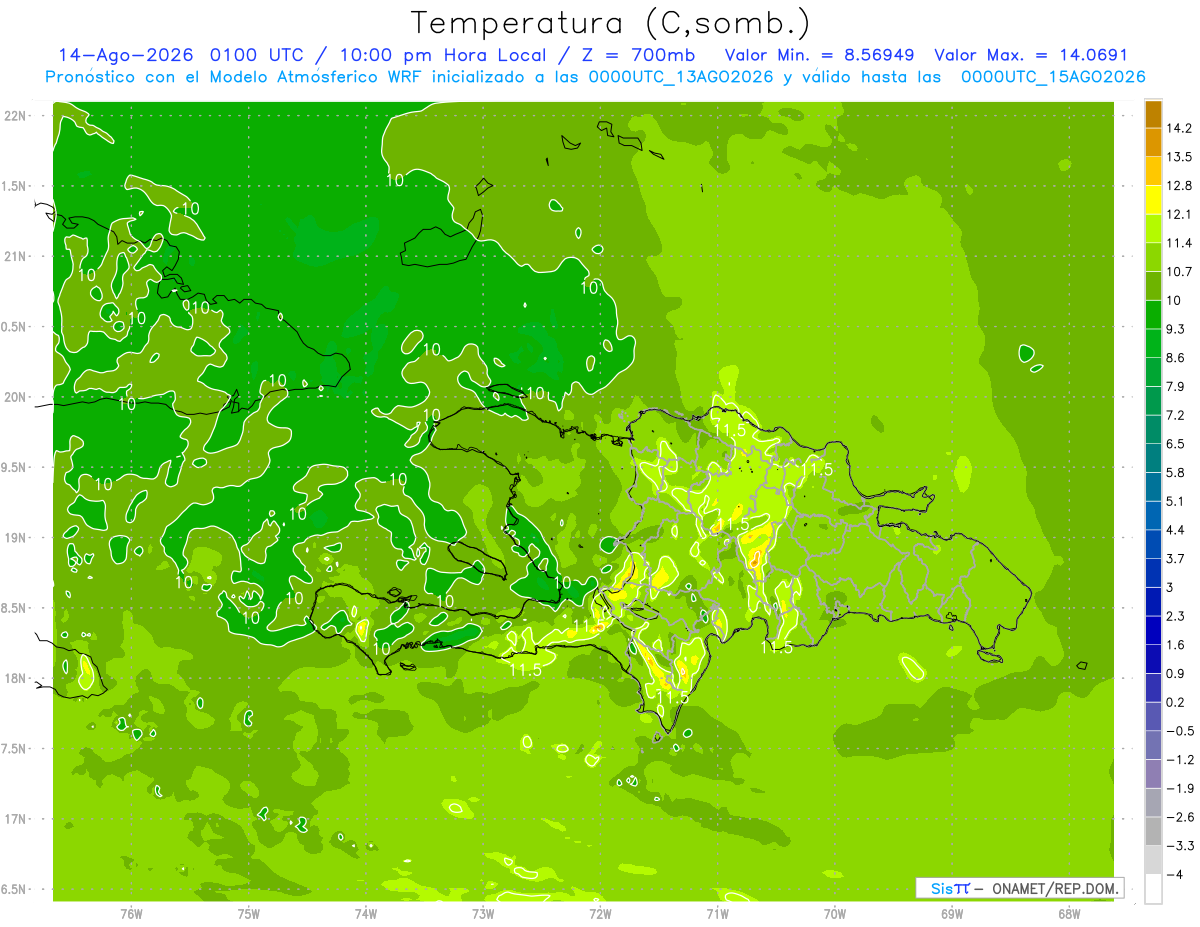Click the '20N' latitude label

(15, 397)
